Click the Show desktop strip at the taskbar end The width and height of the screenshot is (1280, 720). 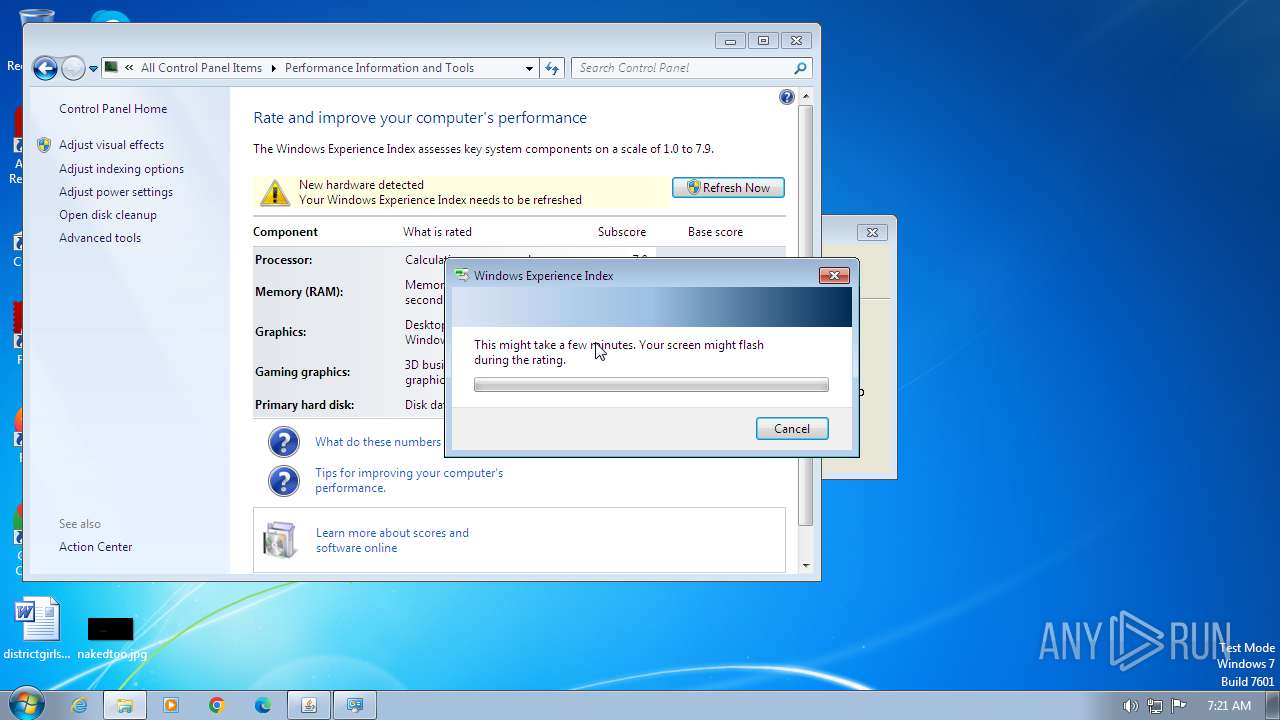point(1272,705)
